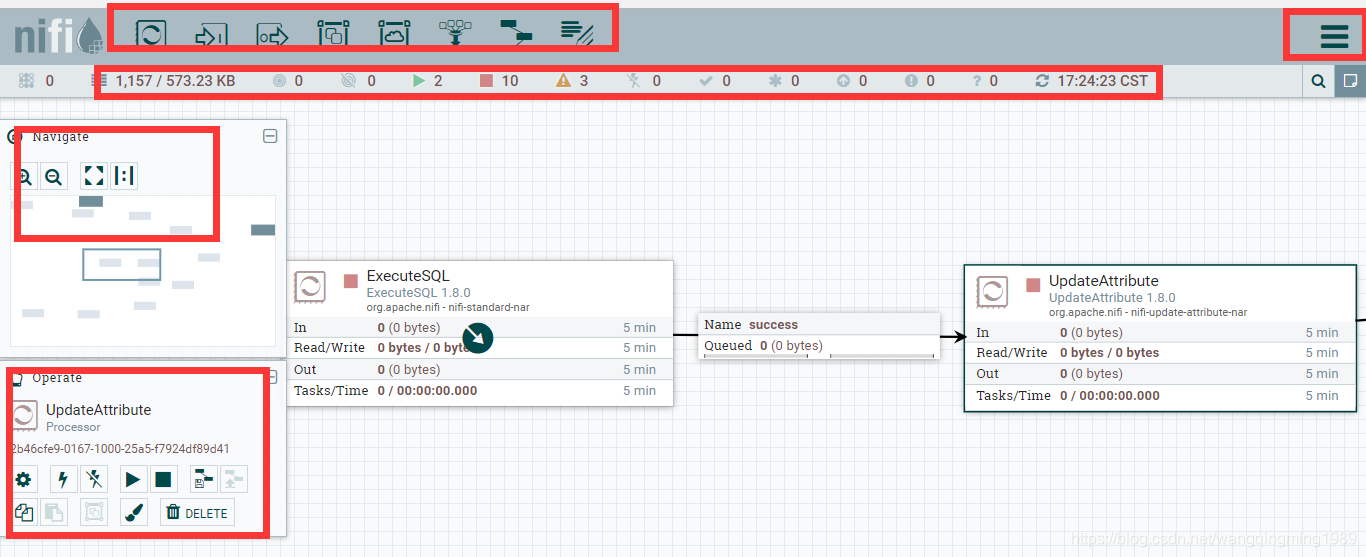The width and height of the screenshot is (1366, 557).
Task: Open the global hamburger menu
Action: click(1334, 37)
